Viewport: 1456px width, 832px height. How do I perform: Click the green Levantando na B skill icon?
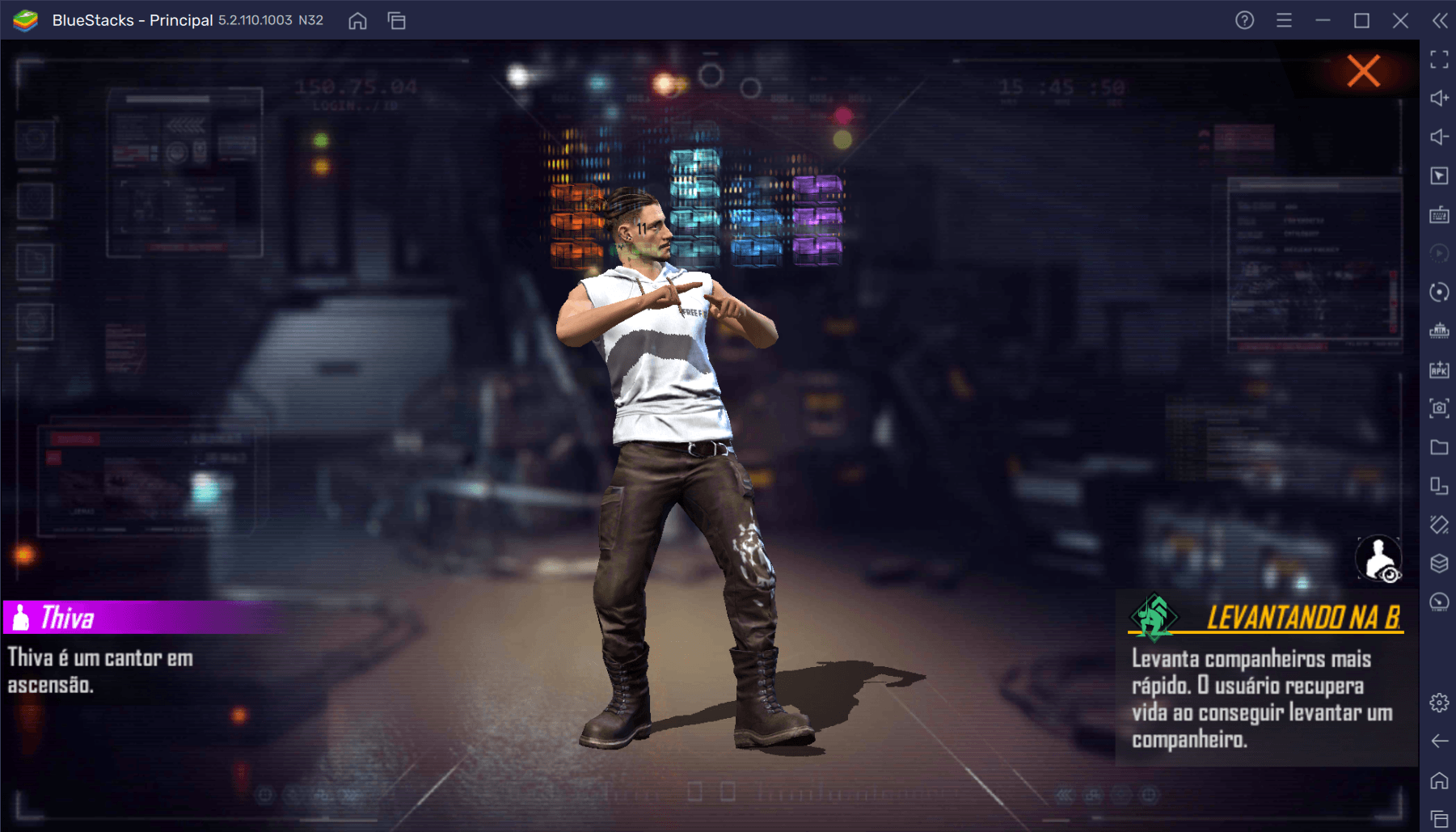[x=1154, y=616]
